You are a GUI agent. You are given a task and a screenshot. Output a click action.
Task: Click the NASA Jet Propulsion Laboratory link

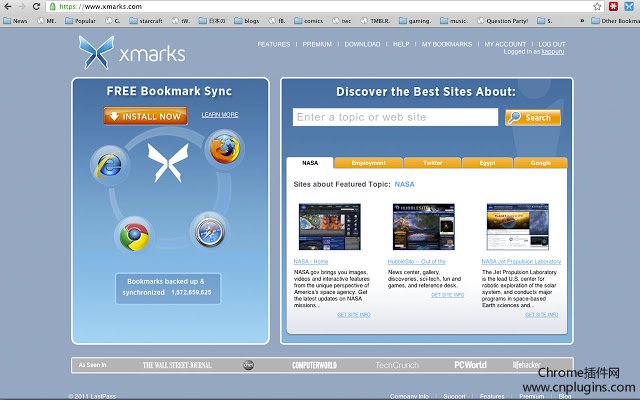click(x=521, y=261)
